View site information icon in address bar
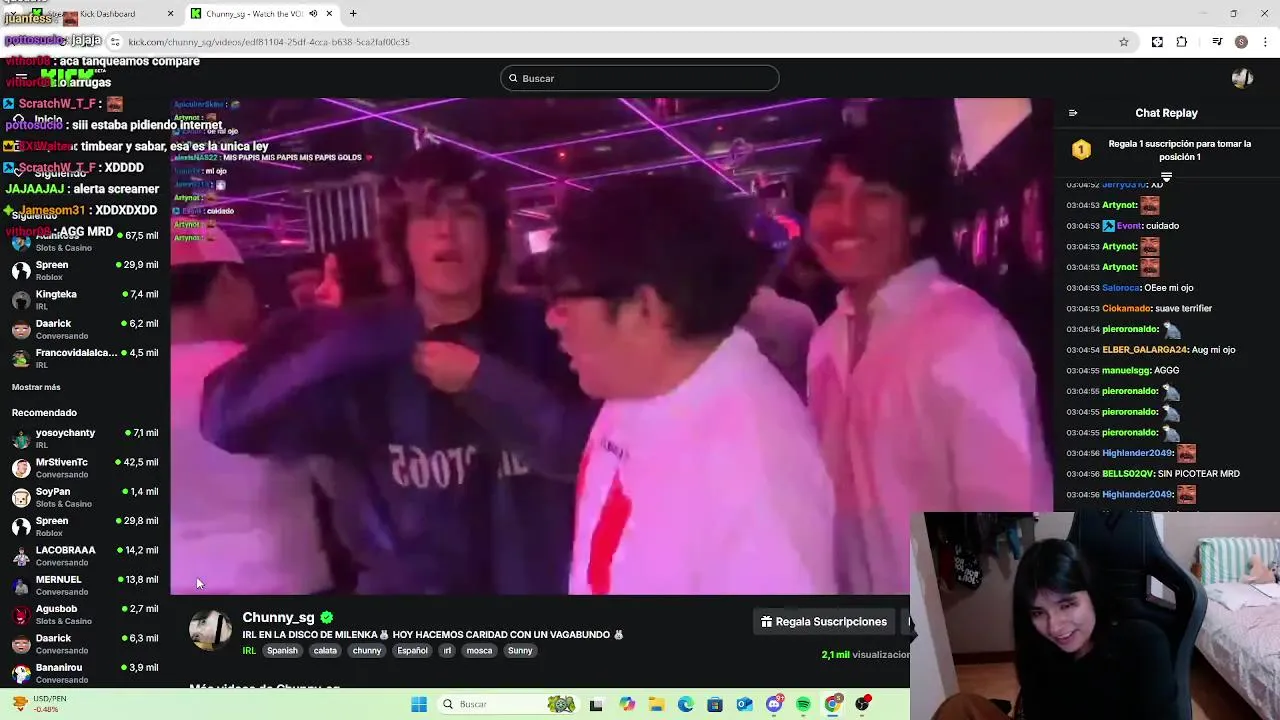 coord(115,42)
